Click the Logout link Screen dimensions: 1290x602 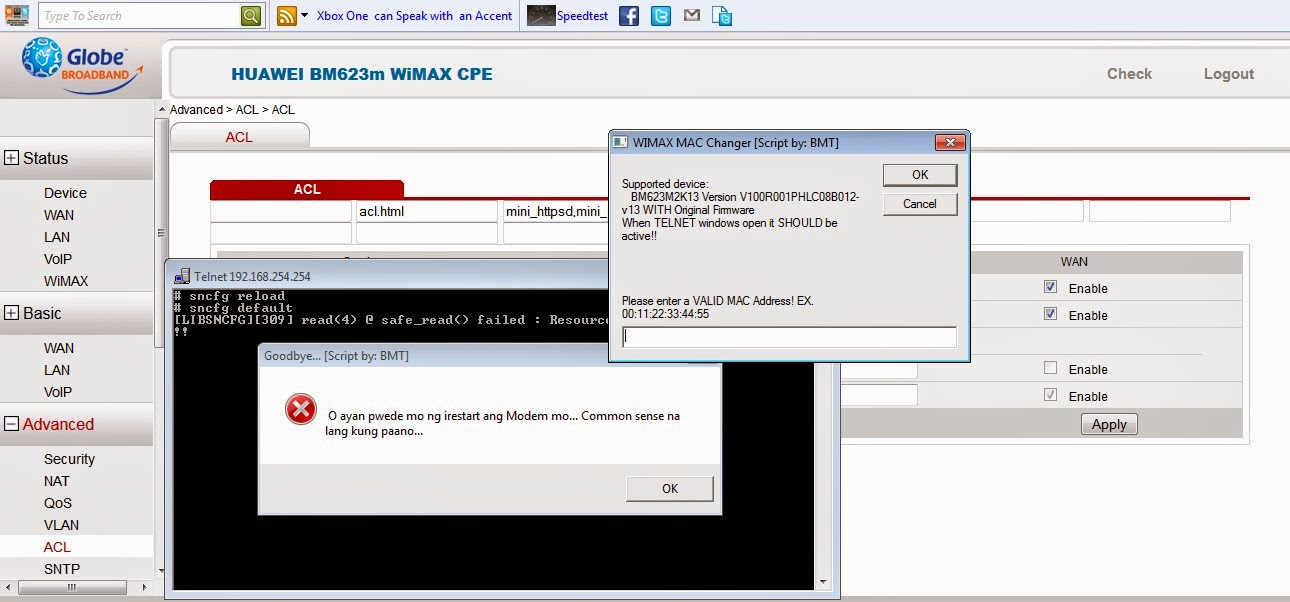tap(1229, 74)
